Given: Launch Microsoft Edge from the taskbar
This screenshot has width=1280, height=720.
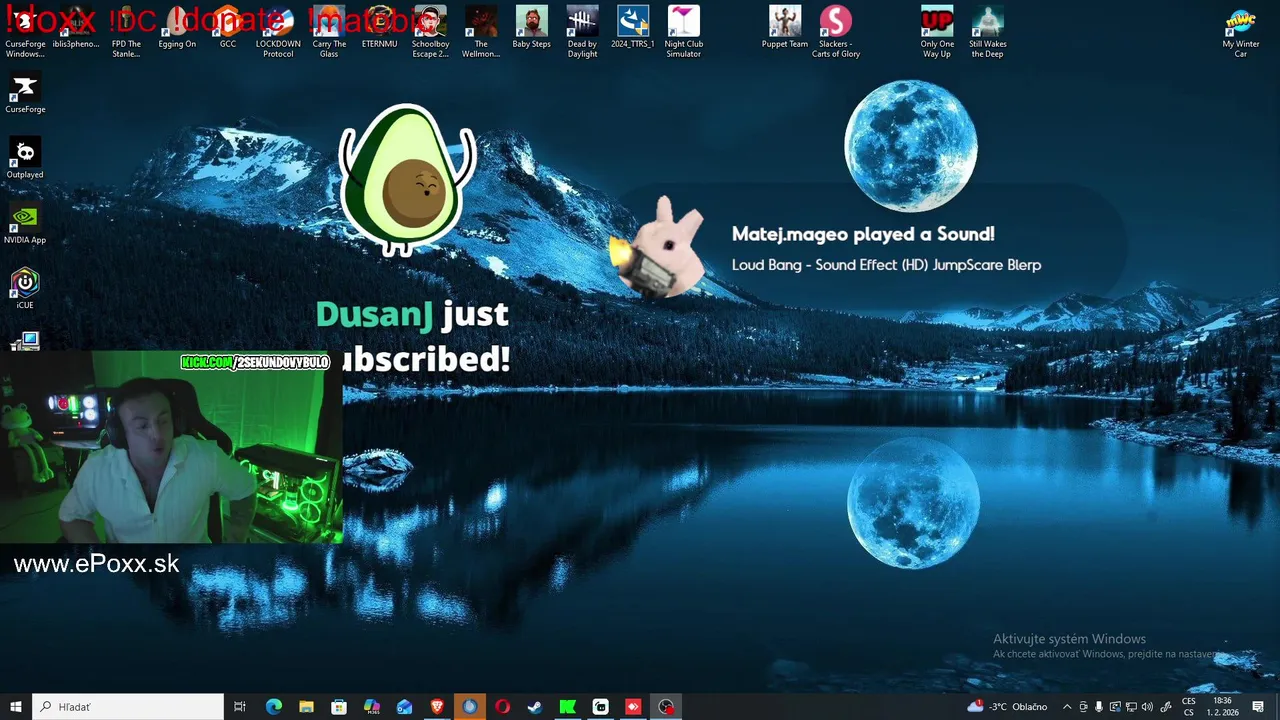Looking at the screenshot, I should coord(273,707).
